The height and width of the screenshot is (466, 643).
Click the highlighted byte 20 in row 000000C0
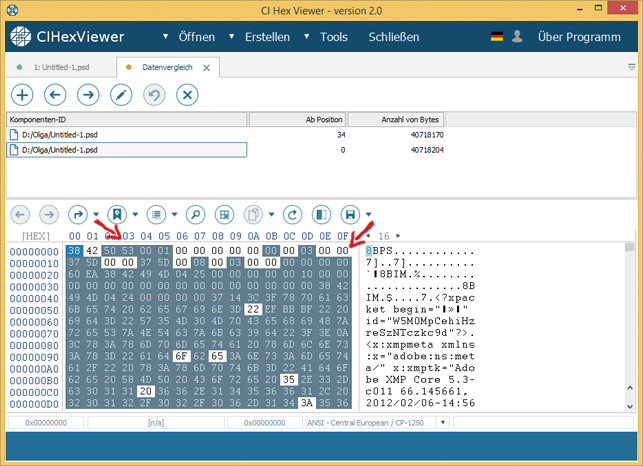[x=146, y=391]
